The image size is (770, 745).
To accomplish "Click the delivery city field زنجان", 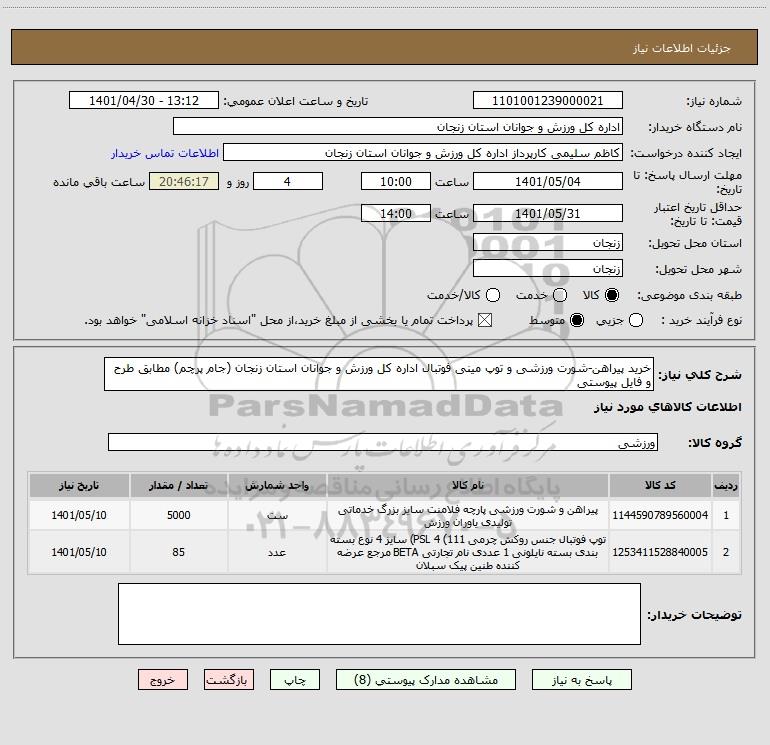I will tap(548, 268).
